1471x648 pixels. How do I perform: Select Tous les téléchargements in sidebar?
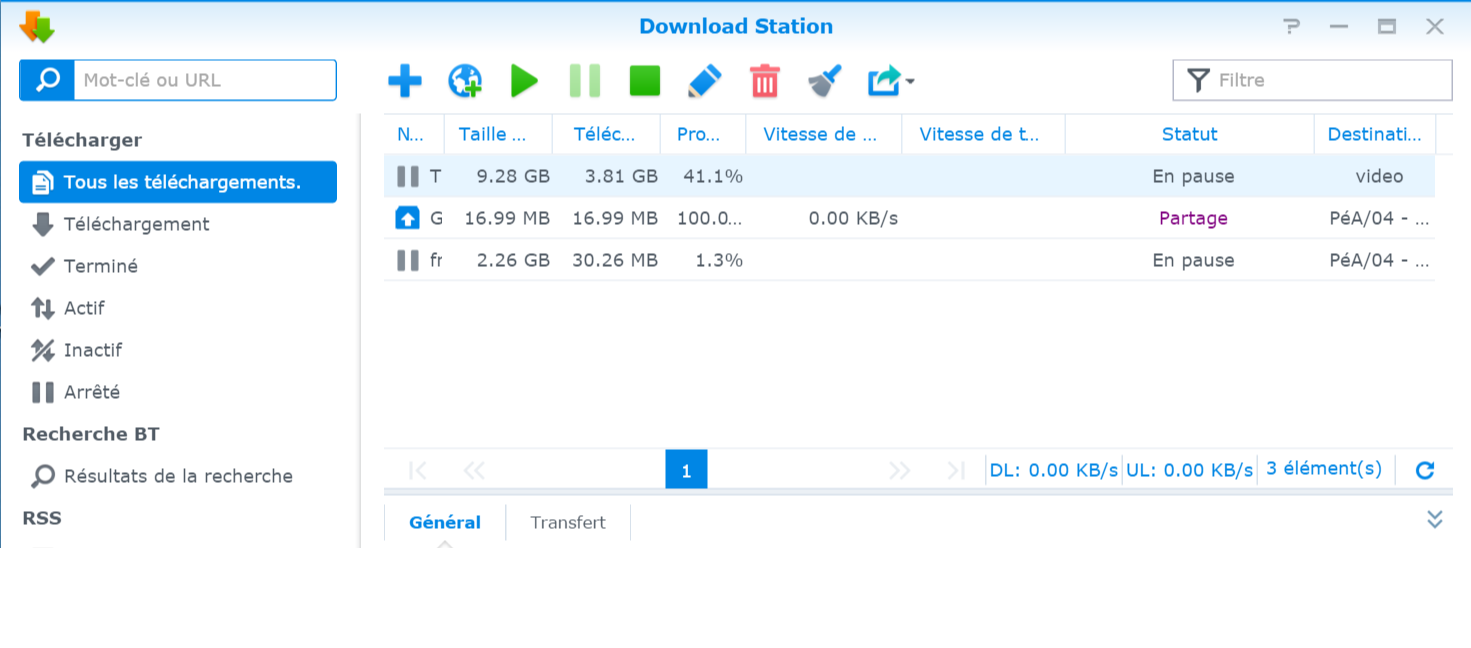point(178,182)
